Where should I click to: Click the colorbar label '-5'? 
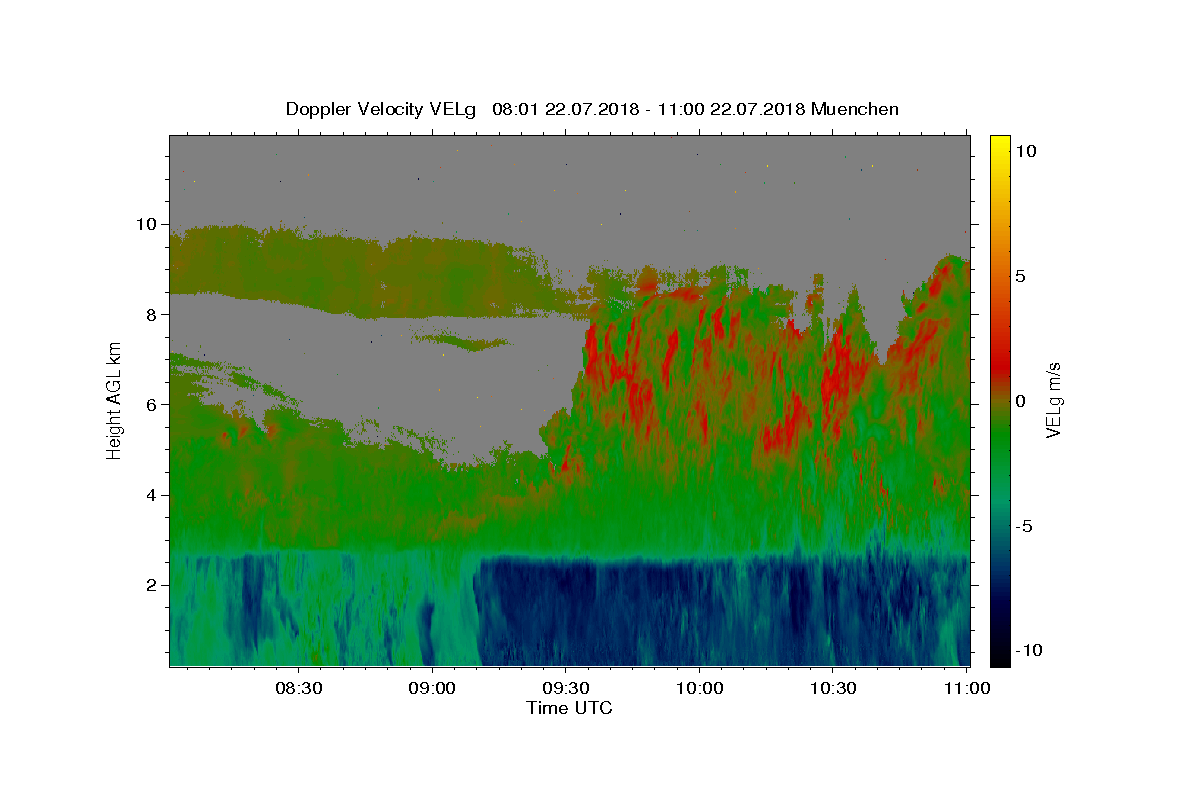coord(1026,526)
